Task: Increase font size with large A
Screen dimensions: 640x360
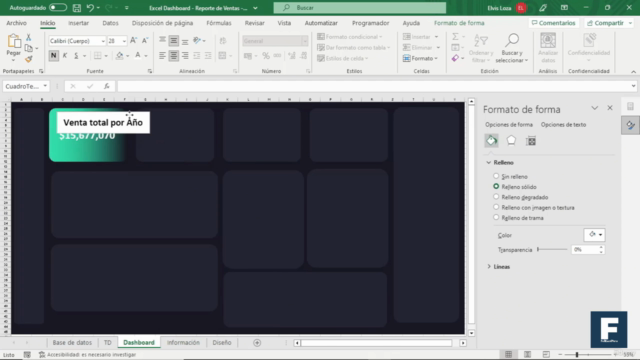Action: point(133,40)
